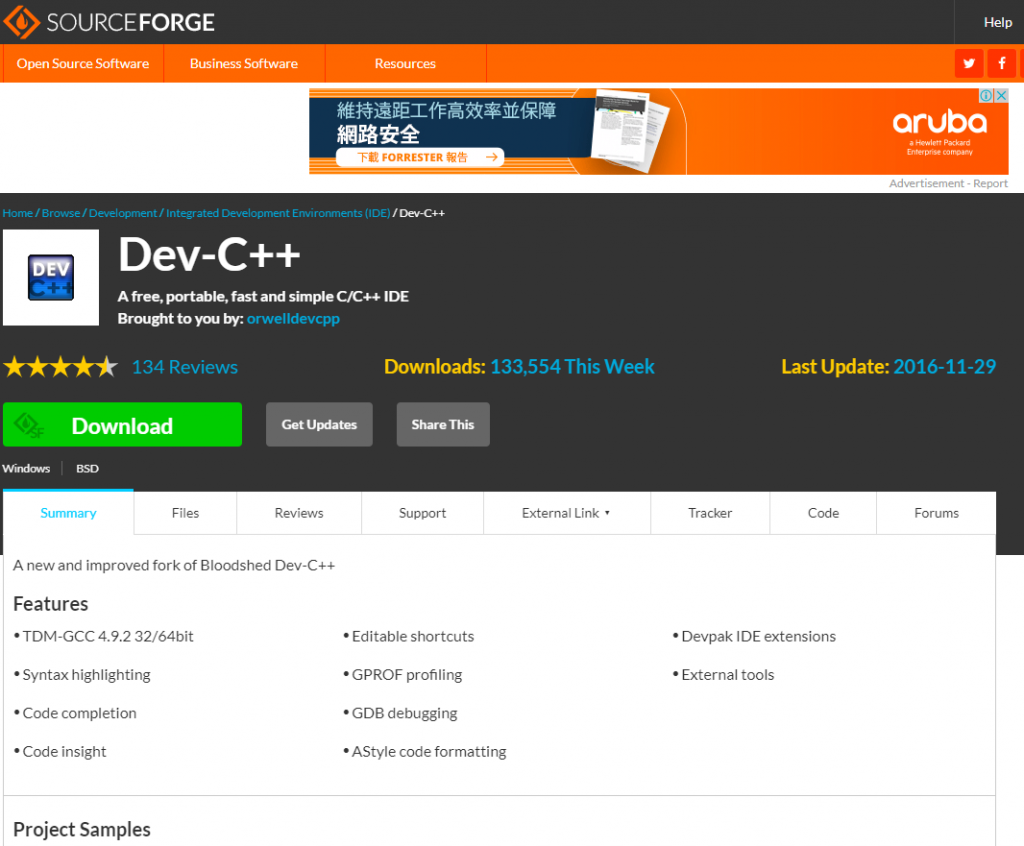Click the 下載 FORRESTER 報告 ad button
Image resolution: width=1024 pixels, height=846 pixels.
click(x=420, y=157)
